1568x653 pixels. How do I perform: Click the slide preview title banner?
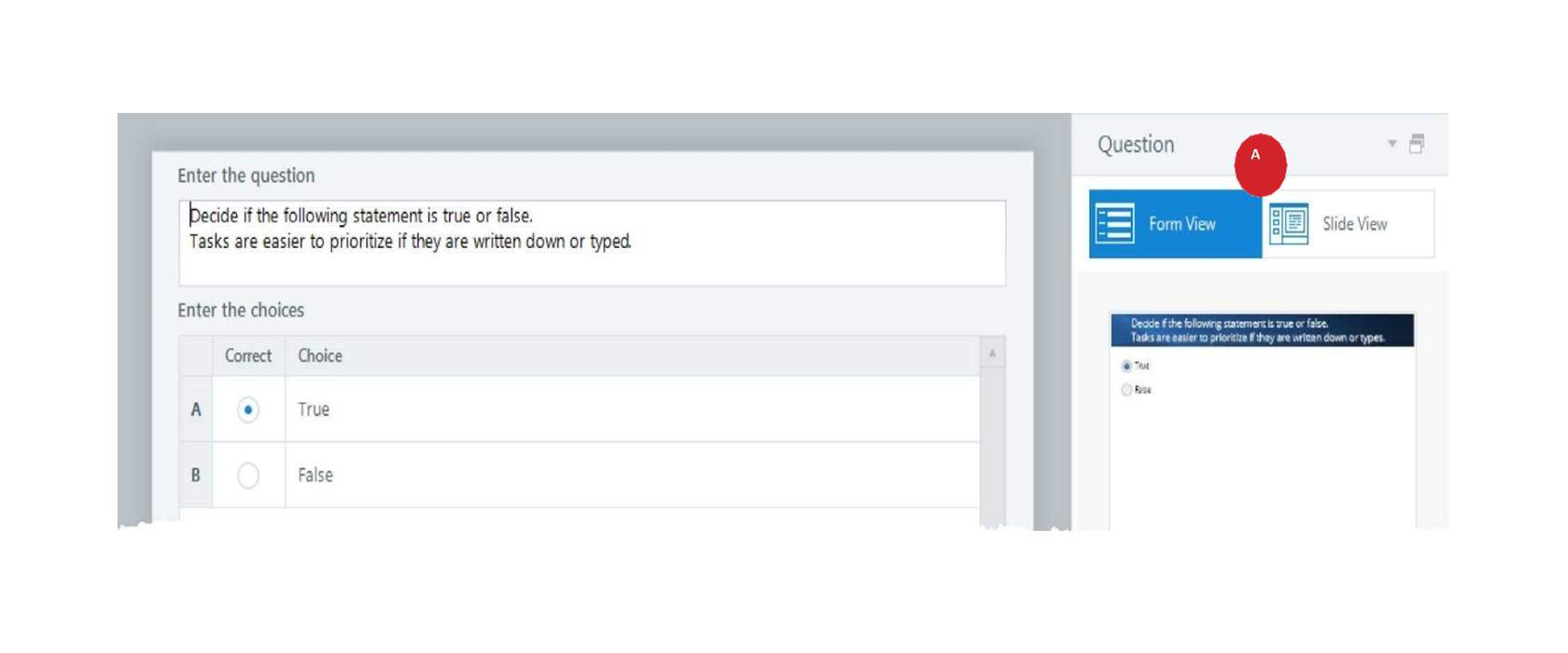pos(1262,330)
